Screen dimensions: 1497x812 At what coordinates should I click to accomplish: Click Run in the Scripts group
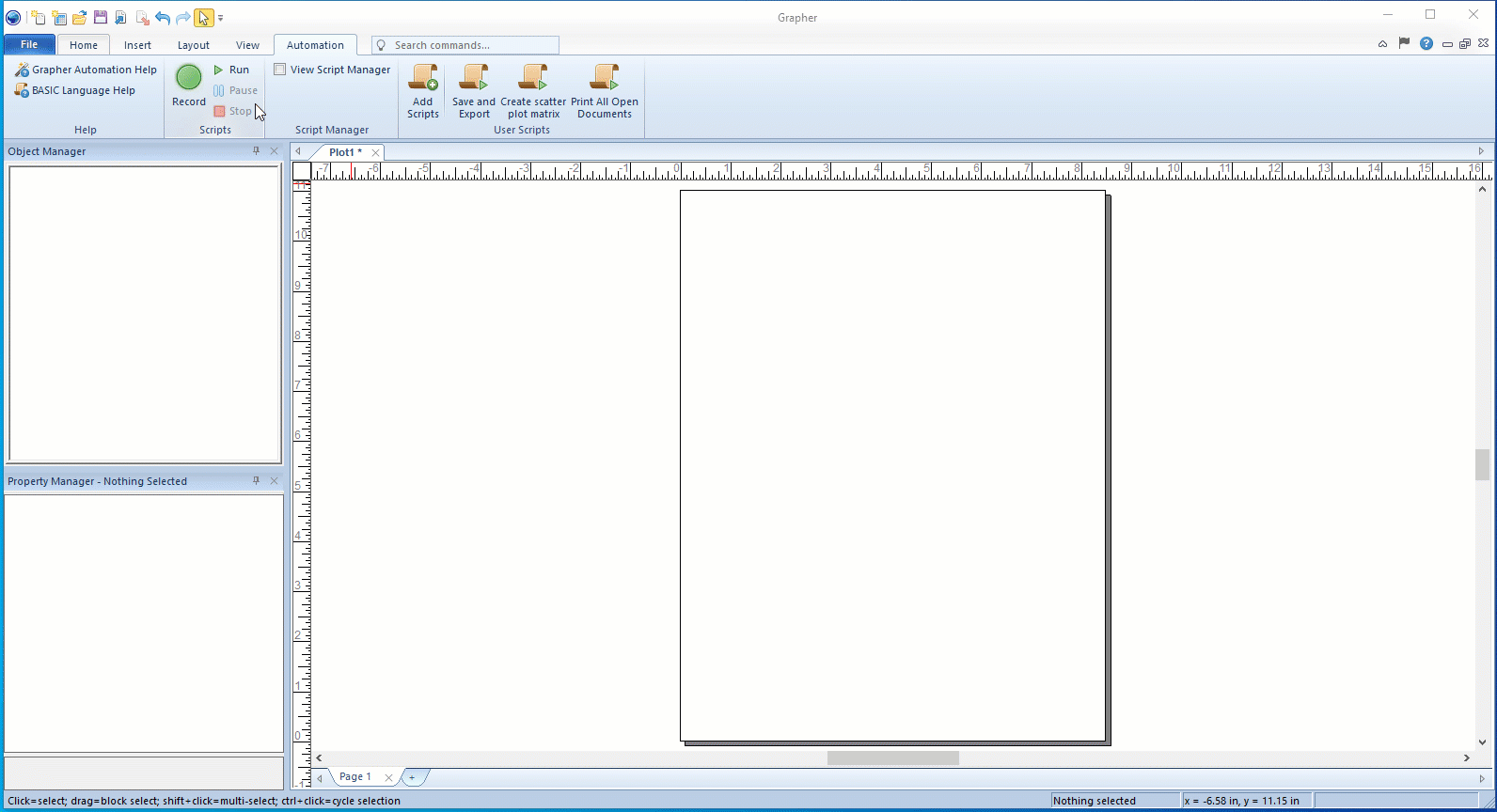click(x=231, y=70)
